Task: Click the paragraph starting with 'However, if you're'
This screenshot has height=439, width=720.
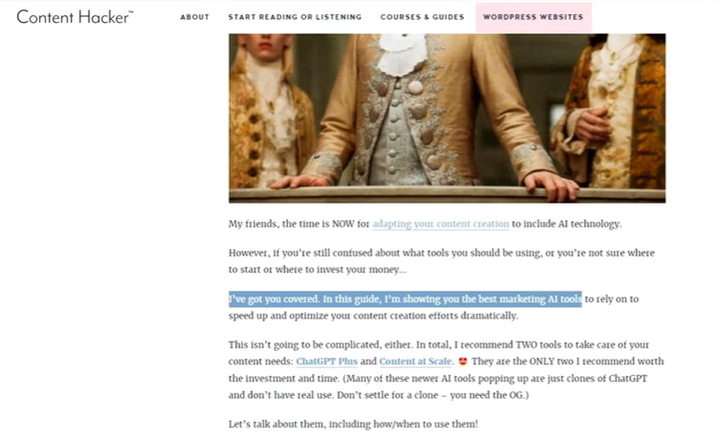Action: (x=441, y=261)
